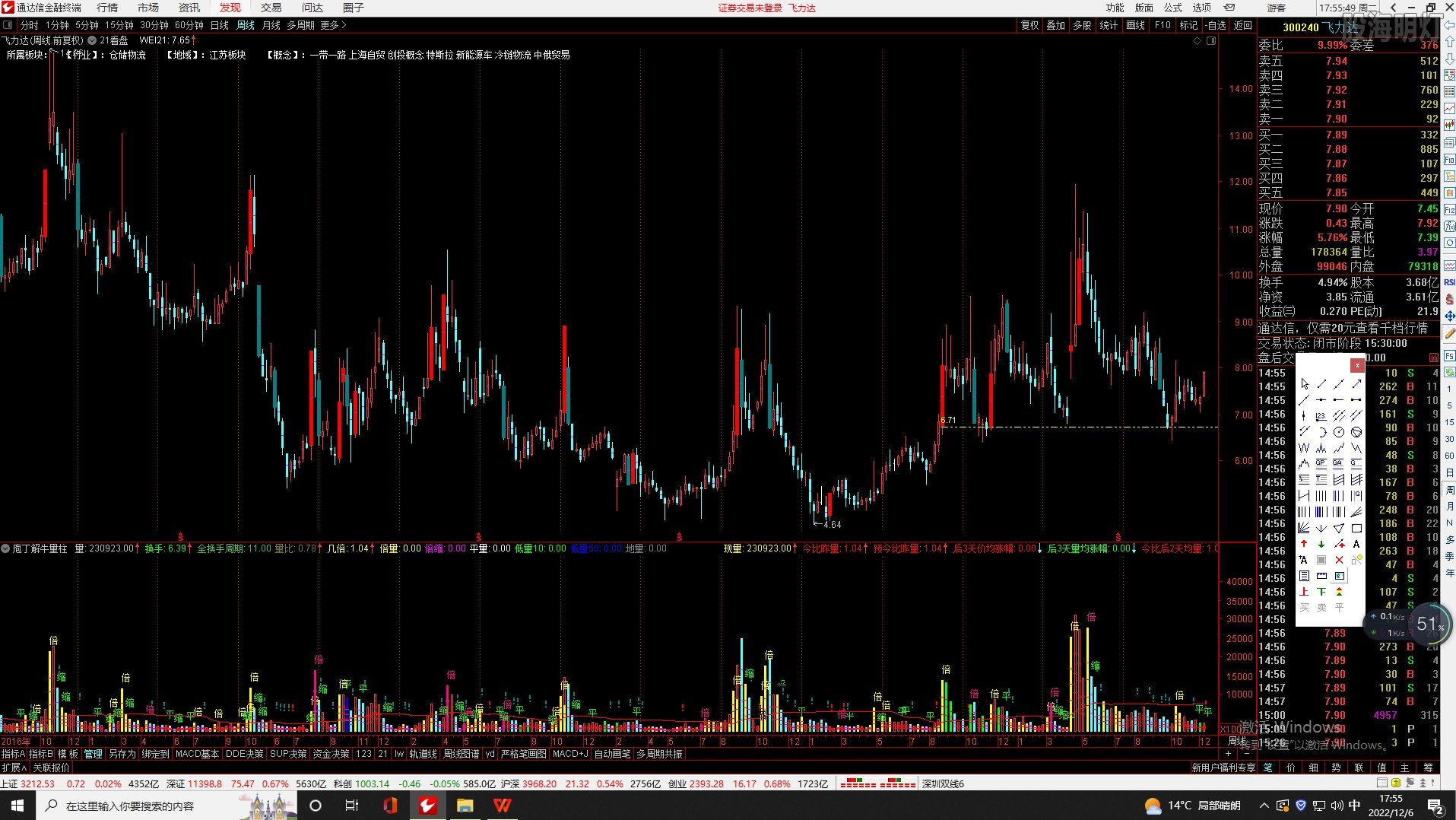This screenshot has height=820, width=1456.
Task: Open the 功能 menu
Action: click(1115, 8)
